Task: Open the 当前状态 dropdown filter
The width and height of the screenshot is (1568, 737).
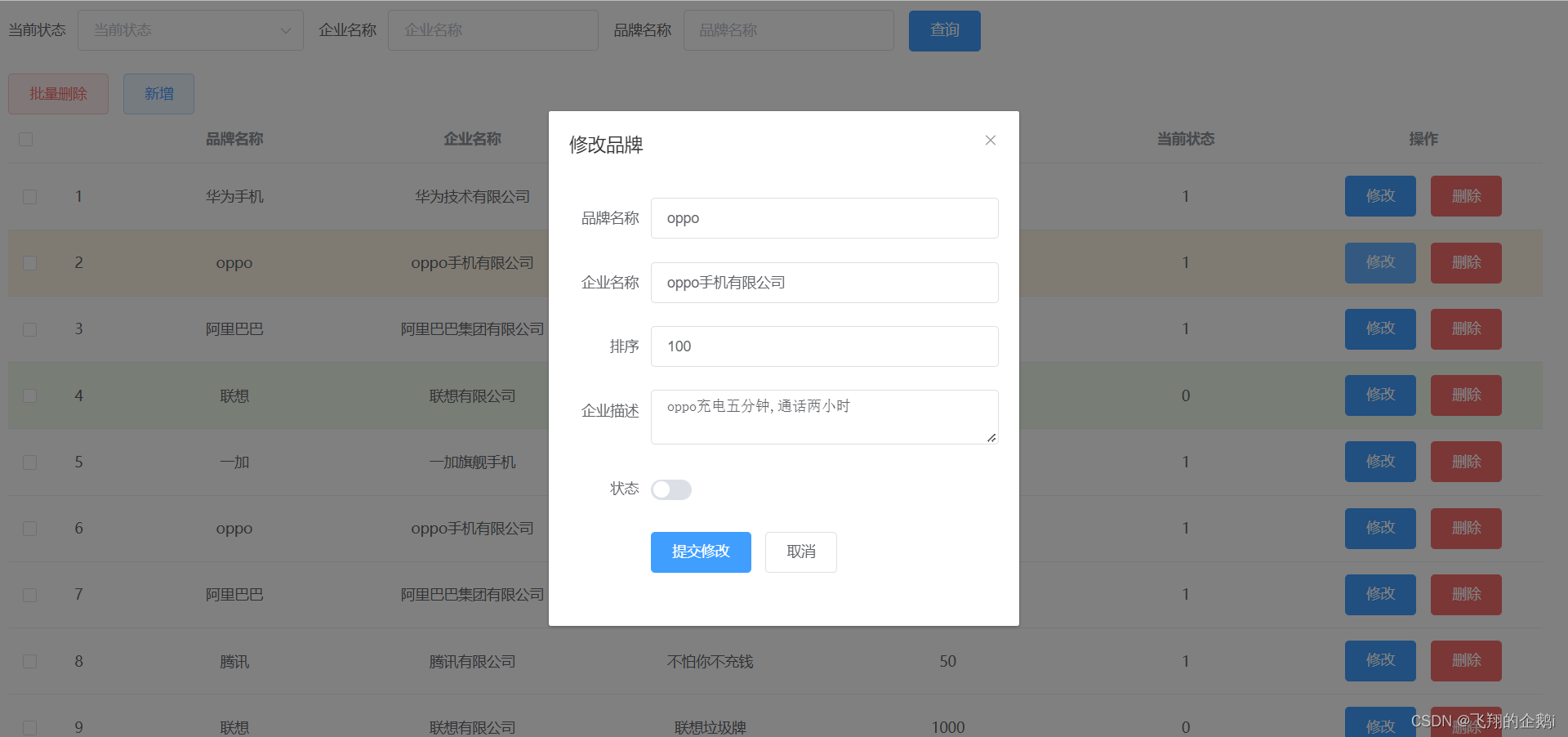Action: [190, 30]
